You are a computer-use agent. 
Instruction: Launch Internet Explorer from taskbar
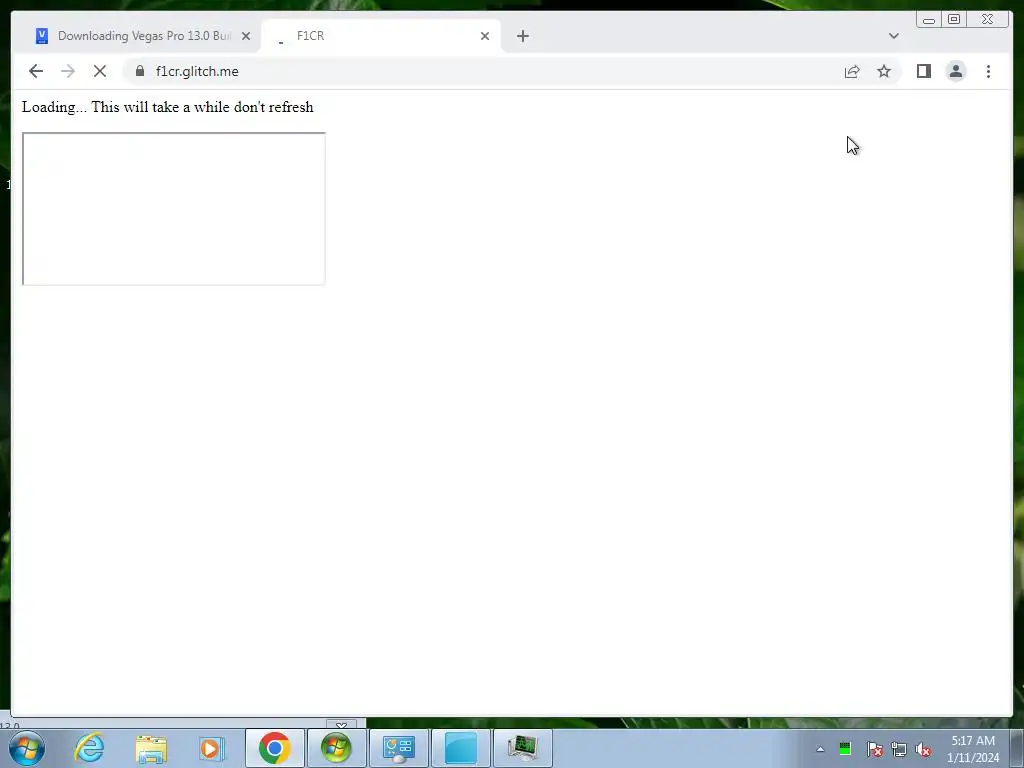tap(89, 748)
